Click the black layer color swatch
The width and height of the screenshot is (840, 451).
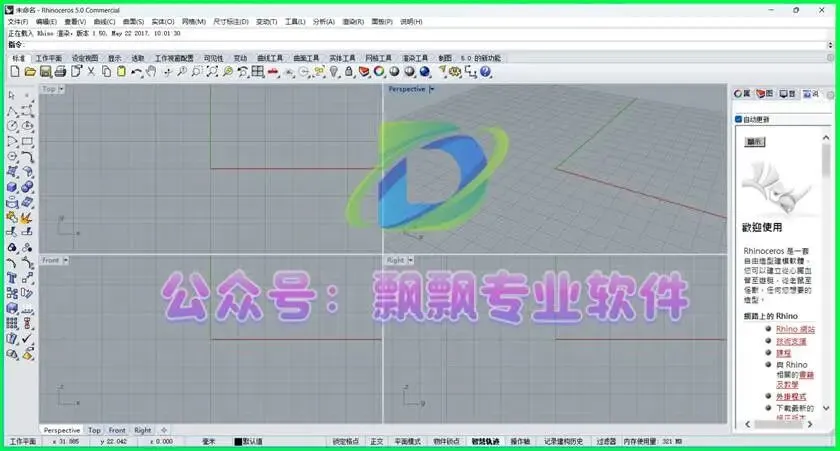(x=238, y=441)
